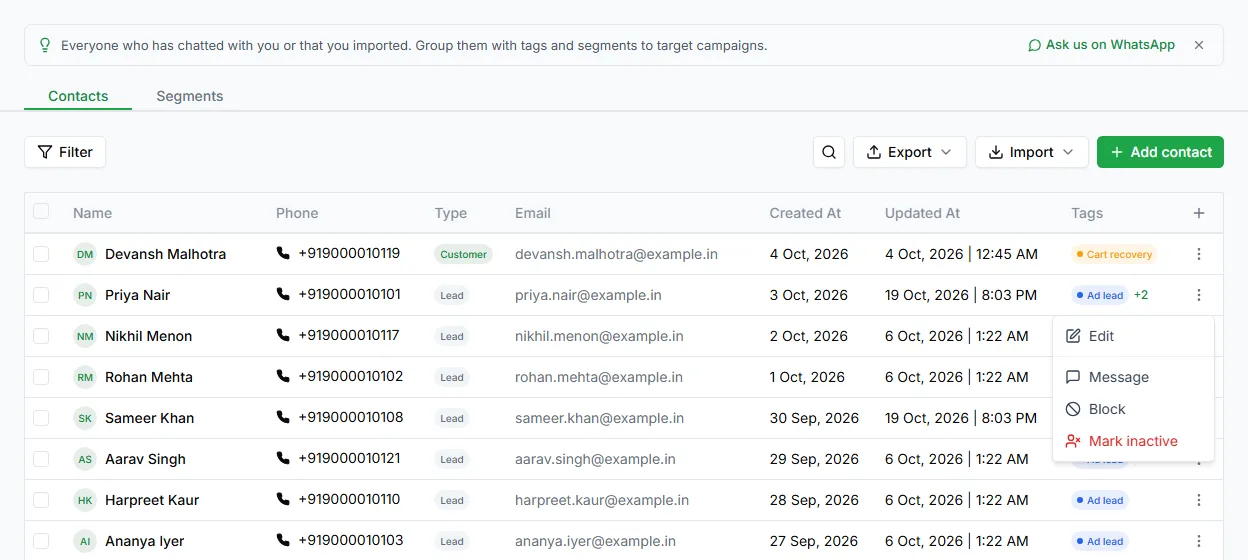This screenshot has height=560, width=1248.
Task: Click the phone icon for Nikhil Menon
Action: point(283,335)
